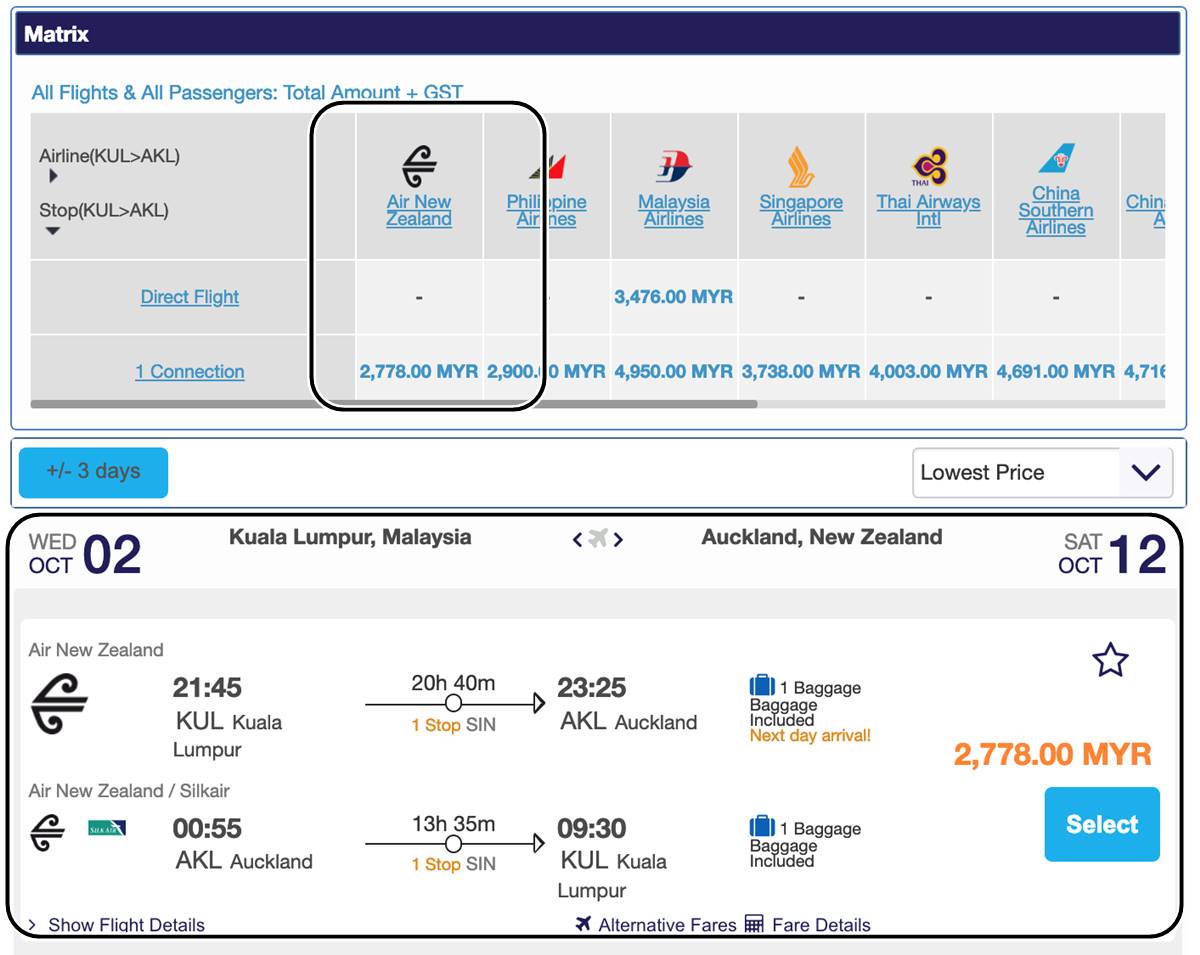The height and width of the screenshot is (955, 1200).
Task: Select the 4,950.00 MYR connection fare
Action: [674, 371]
